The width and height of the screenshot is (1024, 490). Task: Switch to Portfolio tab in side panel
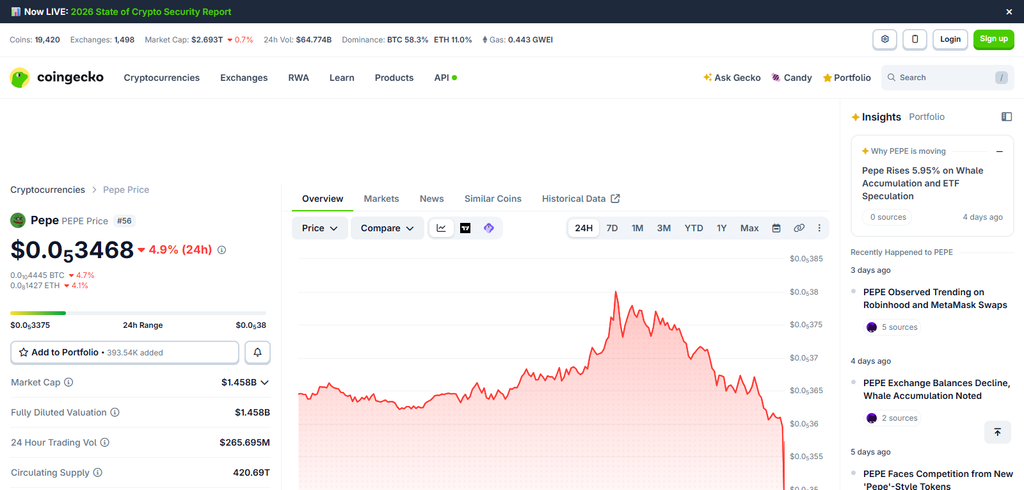(x=927, y=117)
